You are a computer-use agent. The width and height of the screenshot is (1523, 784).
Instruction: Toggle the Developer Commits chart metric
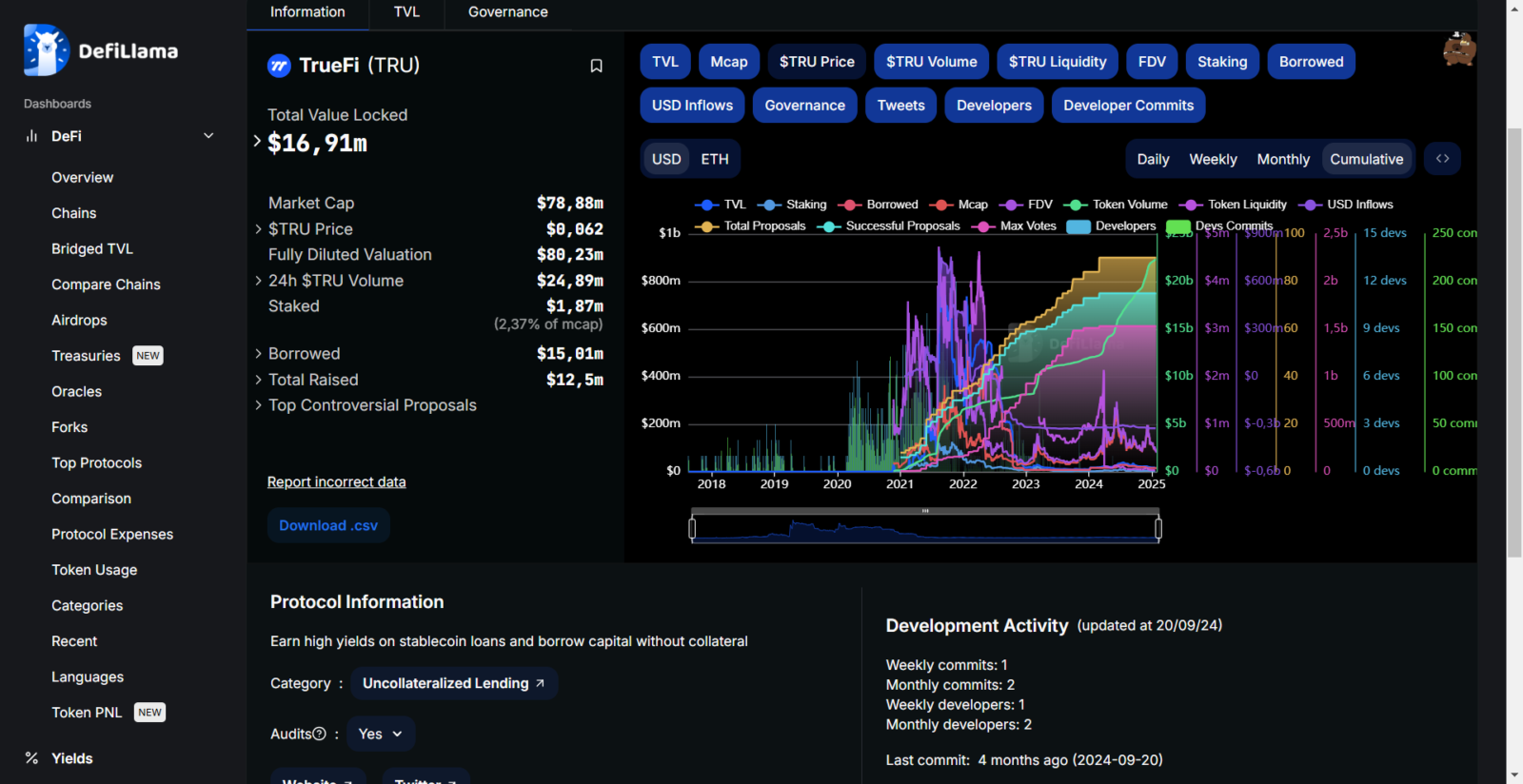[1128, 106]
